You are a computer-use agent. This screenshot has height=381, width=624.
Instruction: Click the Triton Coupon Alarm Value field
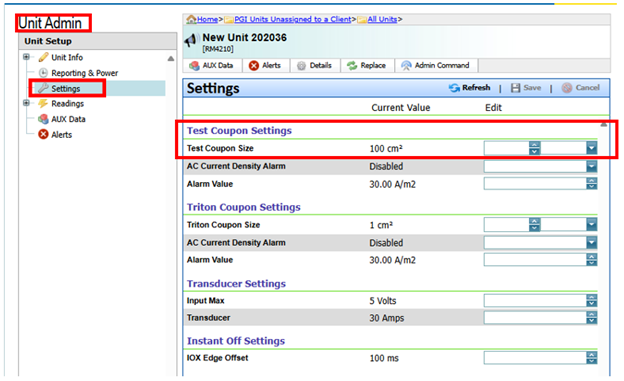(535, 260)
